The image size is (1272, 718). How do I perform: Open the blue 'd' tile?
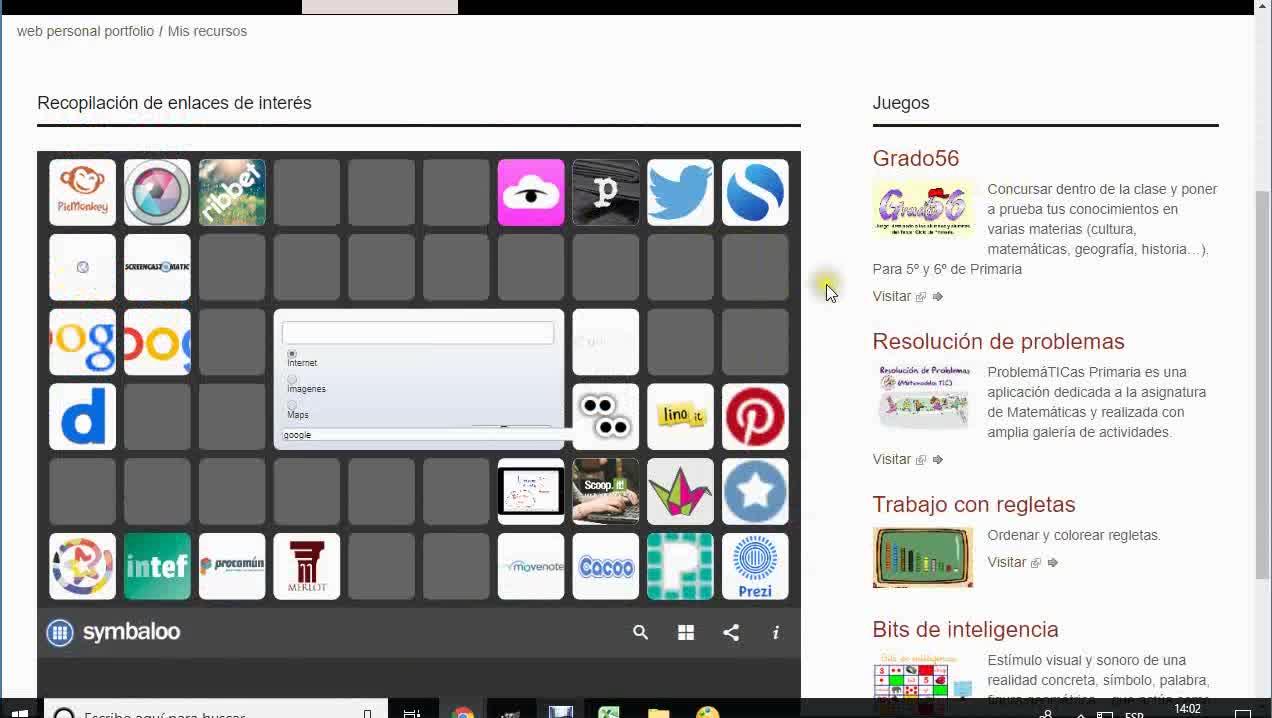point(82,417)
